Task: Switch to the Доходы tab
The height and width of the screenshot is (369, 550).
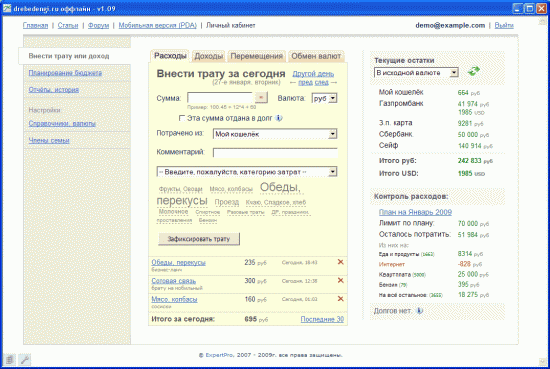Action: coord(209,56)
